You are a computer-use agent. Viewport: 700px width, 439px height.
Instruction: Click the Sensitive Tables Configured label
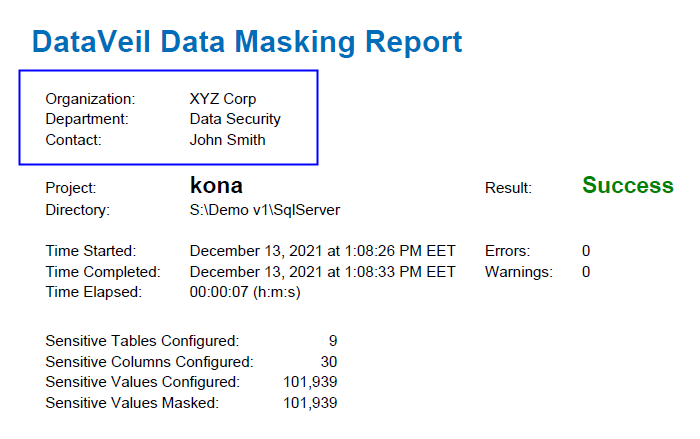click(x=142, y=341)
